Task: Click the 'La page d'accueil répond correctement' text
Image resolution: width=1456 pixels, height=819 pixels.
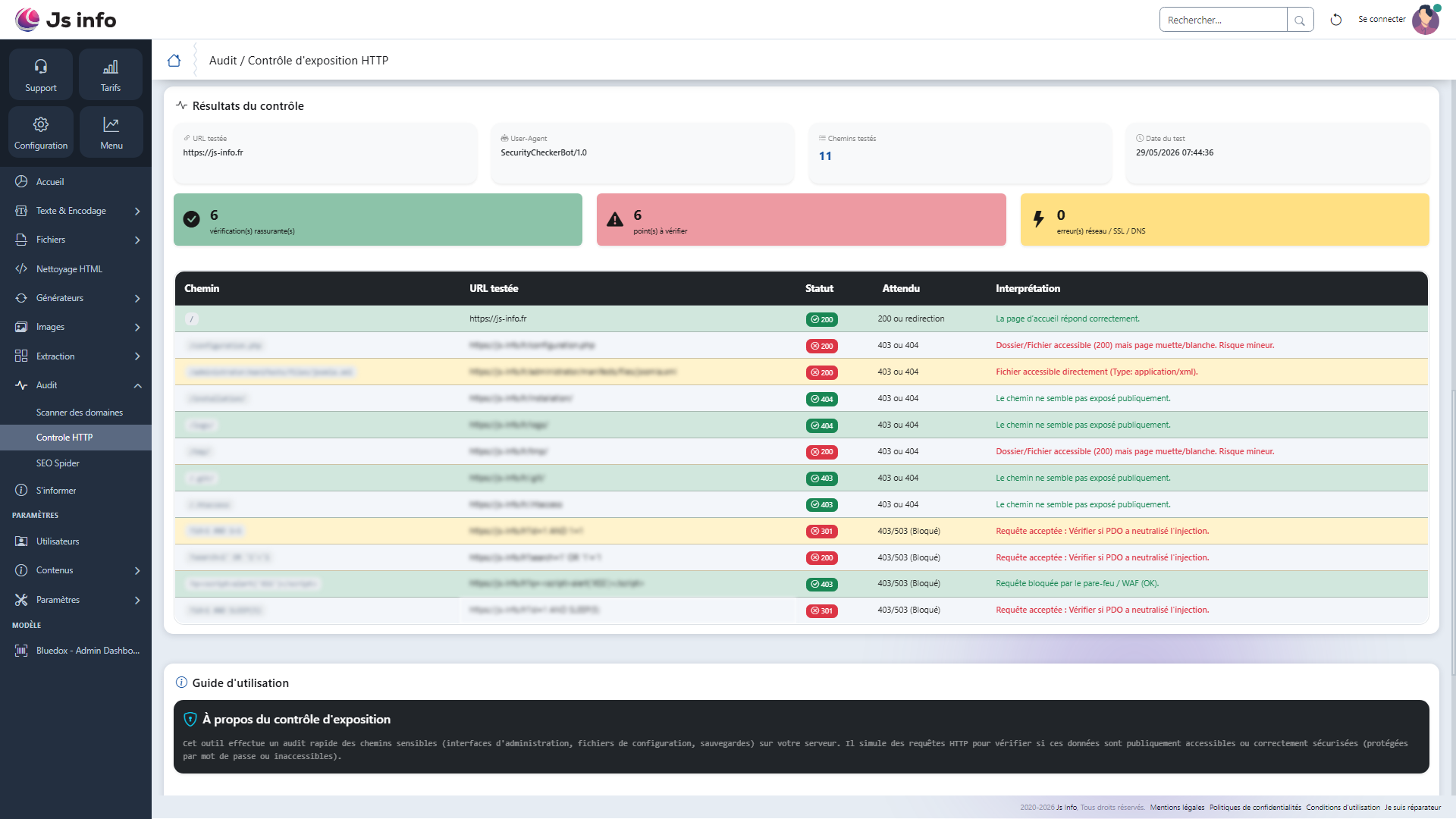Action: click(1068, 319)
